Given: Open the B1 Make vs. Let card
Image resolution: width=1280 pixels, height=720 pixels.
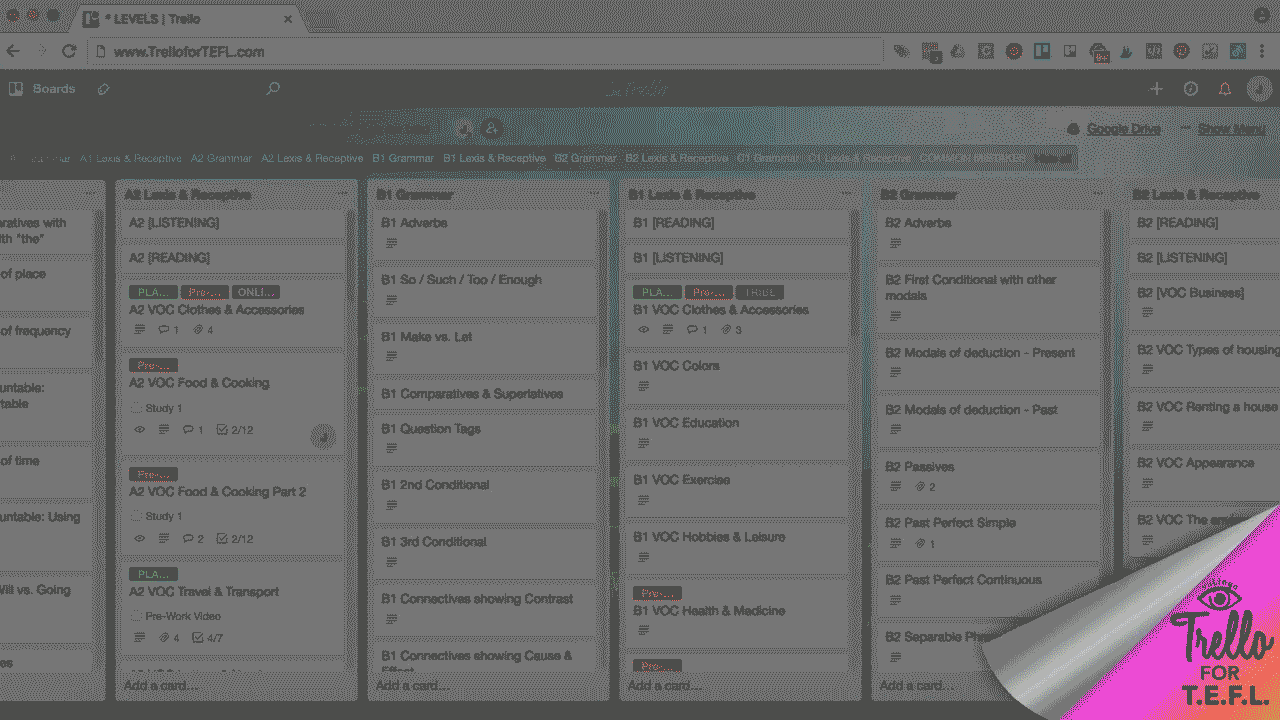Looking at the screenshot, I should pos(482,345).
